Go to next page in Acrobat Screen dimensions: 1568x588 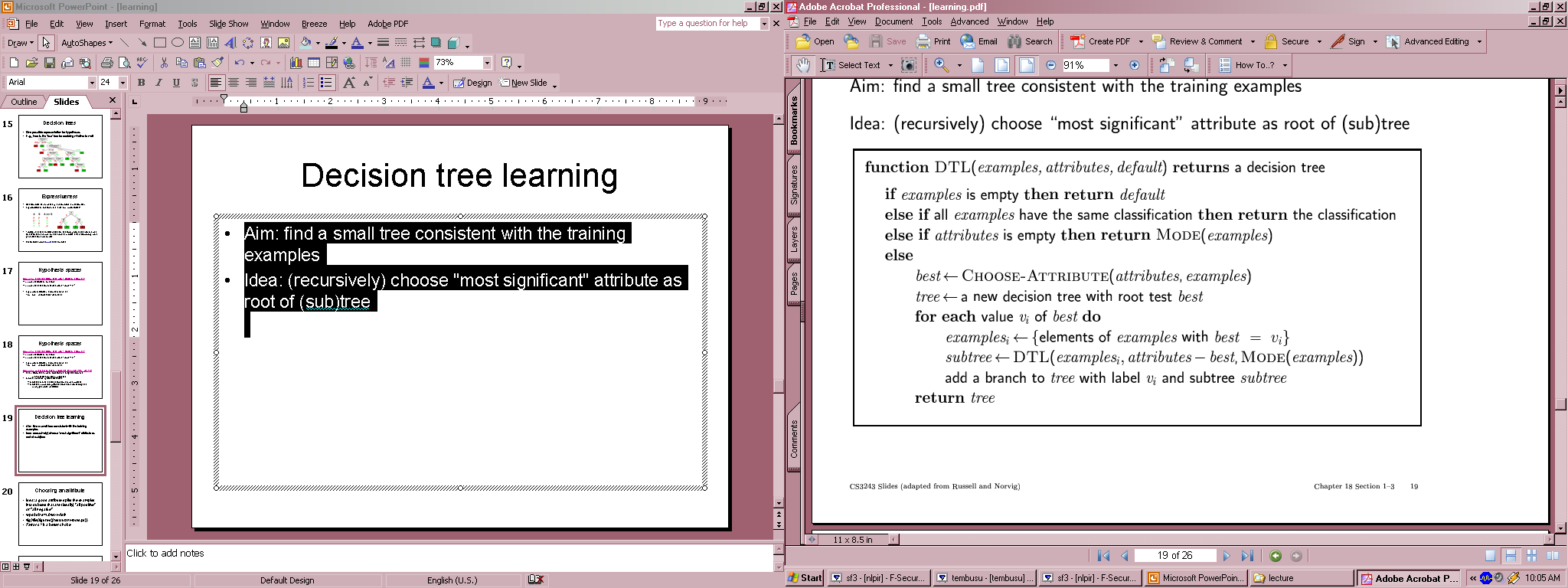(x=1227, y=556)
